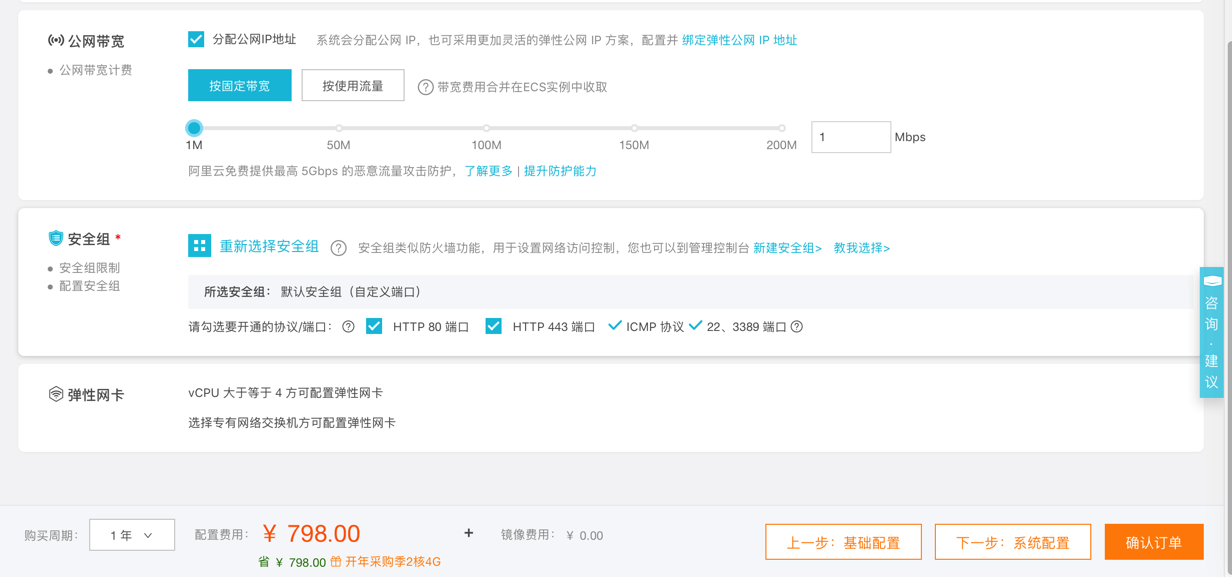Click the help icon beside 带宽费用 note
1232x577 pixels.
tap(425, 87)
